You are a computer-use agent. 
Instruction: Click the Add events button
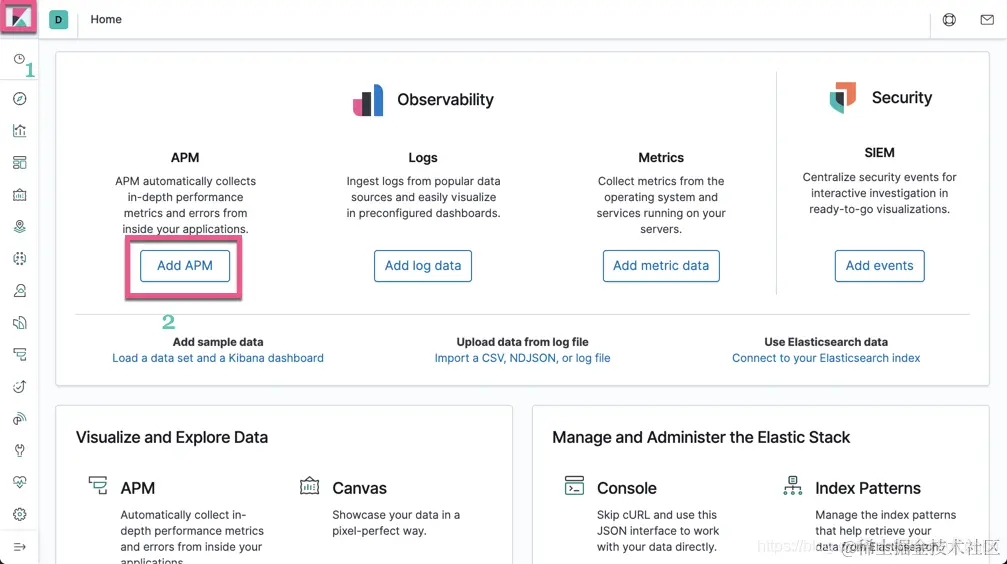pos(879,266)
